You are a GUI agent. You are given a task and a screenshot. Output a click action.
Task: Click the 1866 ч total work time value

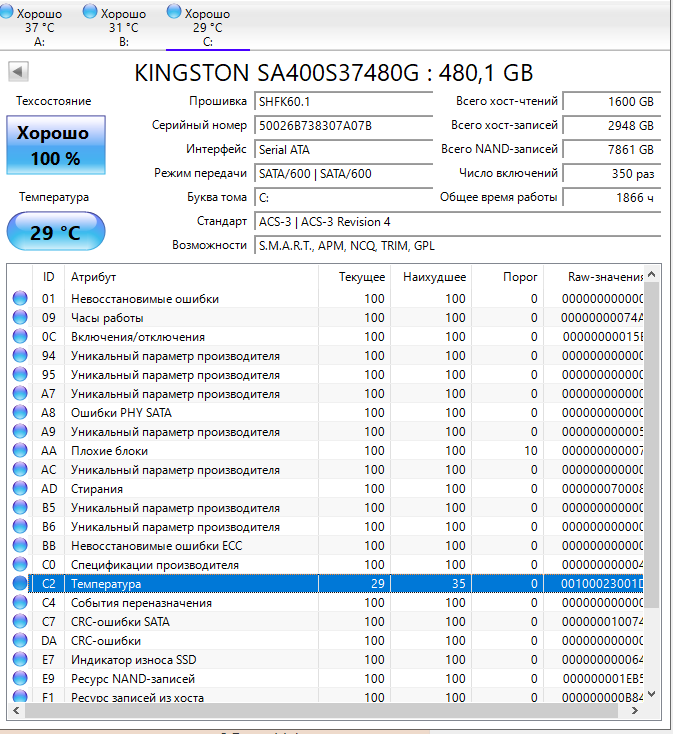coord(611,198)
